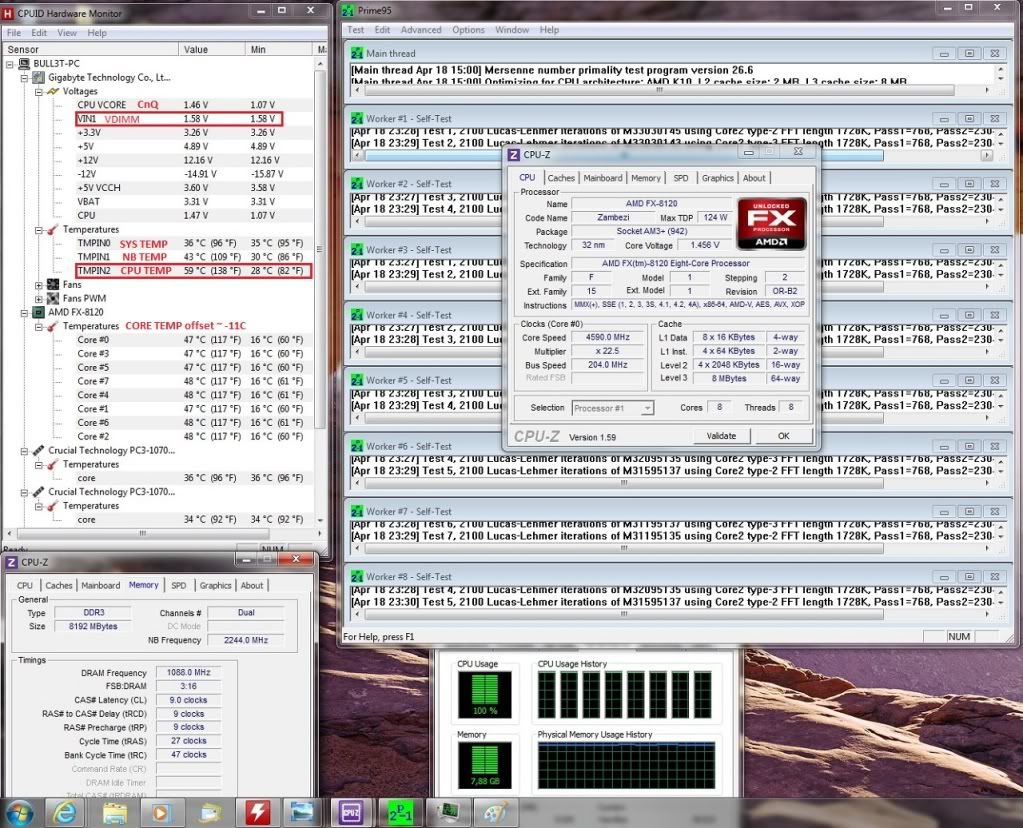Open About tab in Memory CPU-Z window
Image resolution: width=1023 pixels, height=828 pixels.
click(252, 586)
